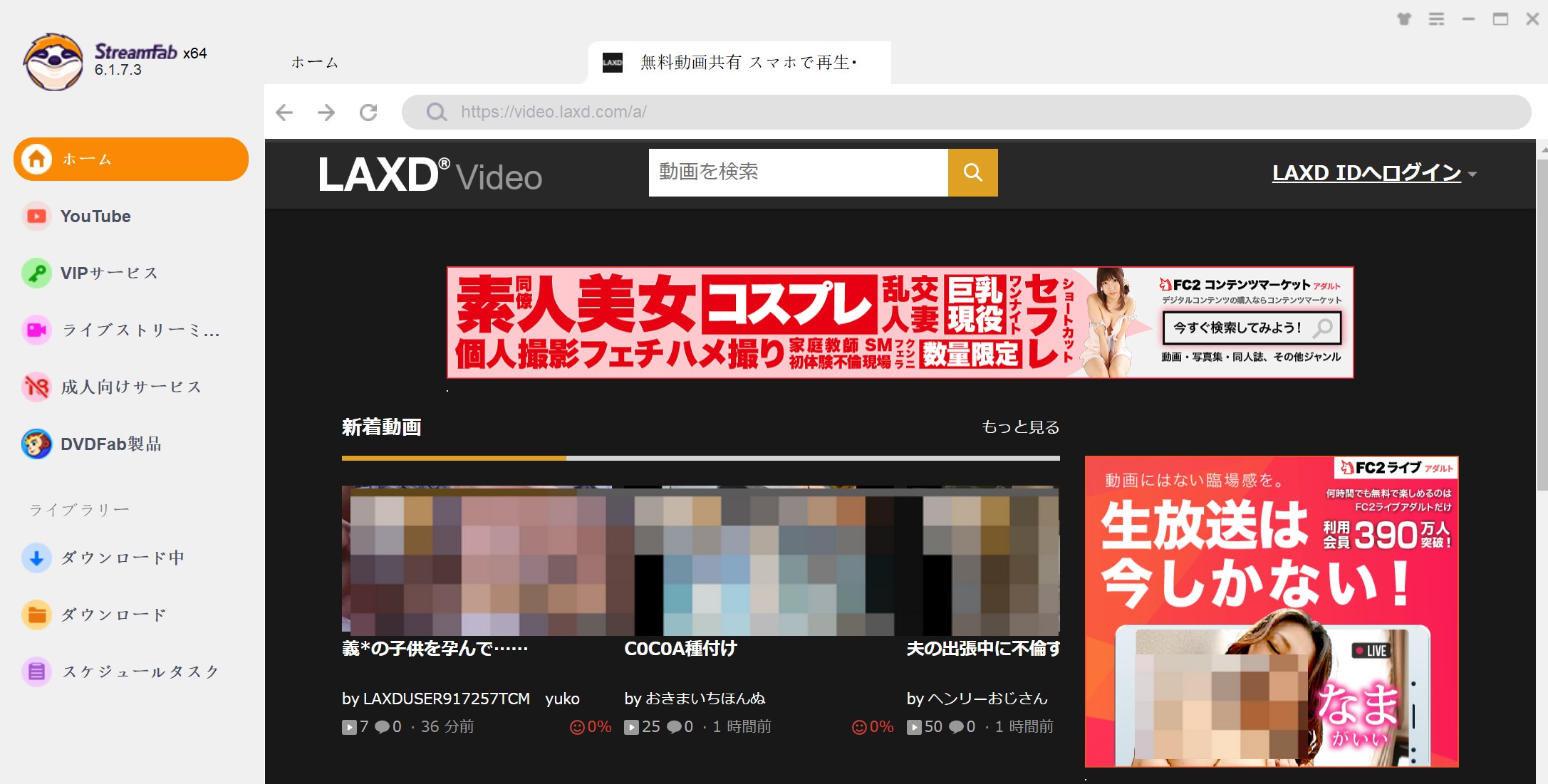Click the FC2ライブ side advertisement
The width and height of the screenshot is (1548, 784).
[1272, 612]
